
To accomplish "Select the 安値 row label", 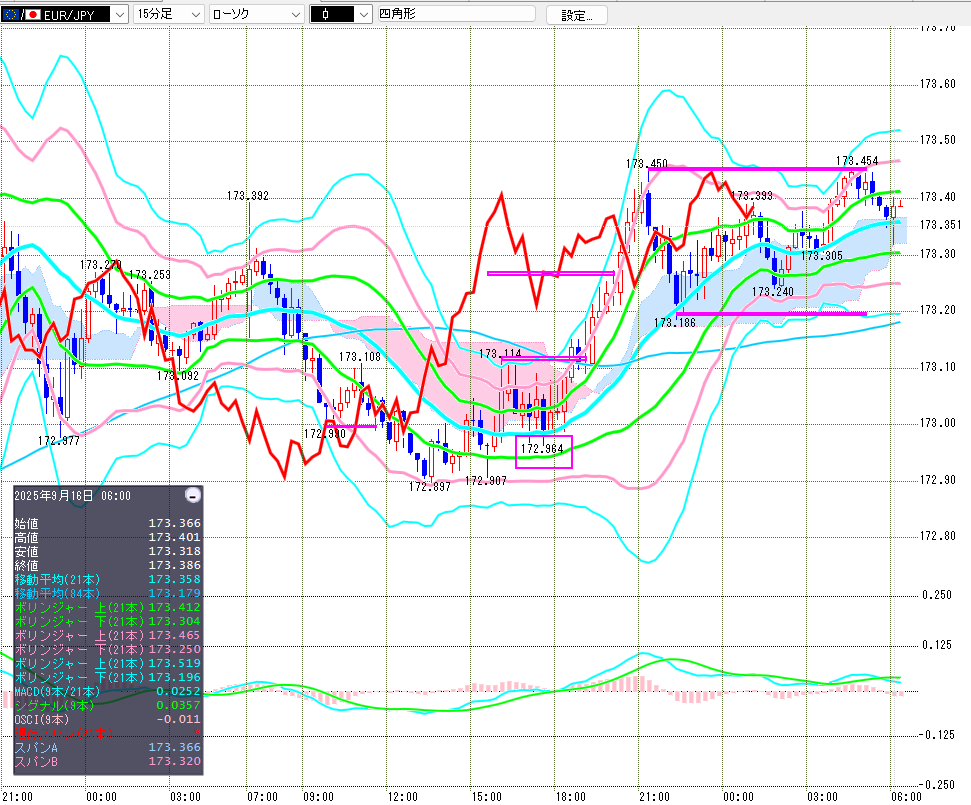I will (26, 552).
